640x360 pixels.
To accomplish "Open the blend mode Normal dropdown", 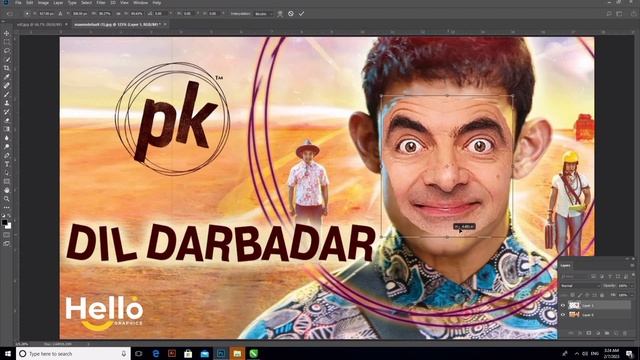I will pos(580,286).
